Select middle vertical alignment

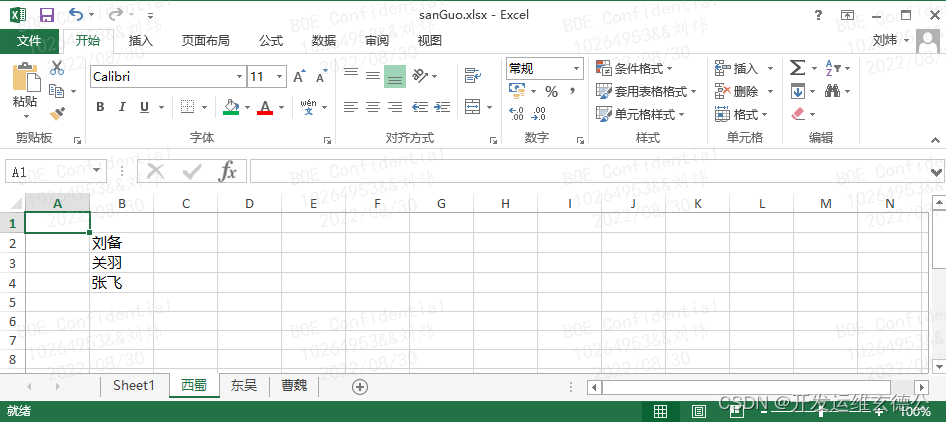click(373, 75)
